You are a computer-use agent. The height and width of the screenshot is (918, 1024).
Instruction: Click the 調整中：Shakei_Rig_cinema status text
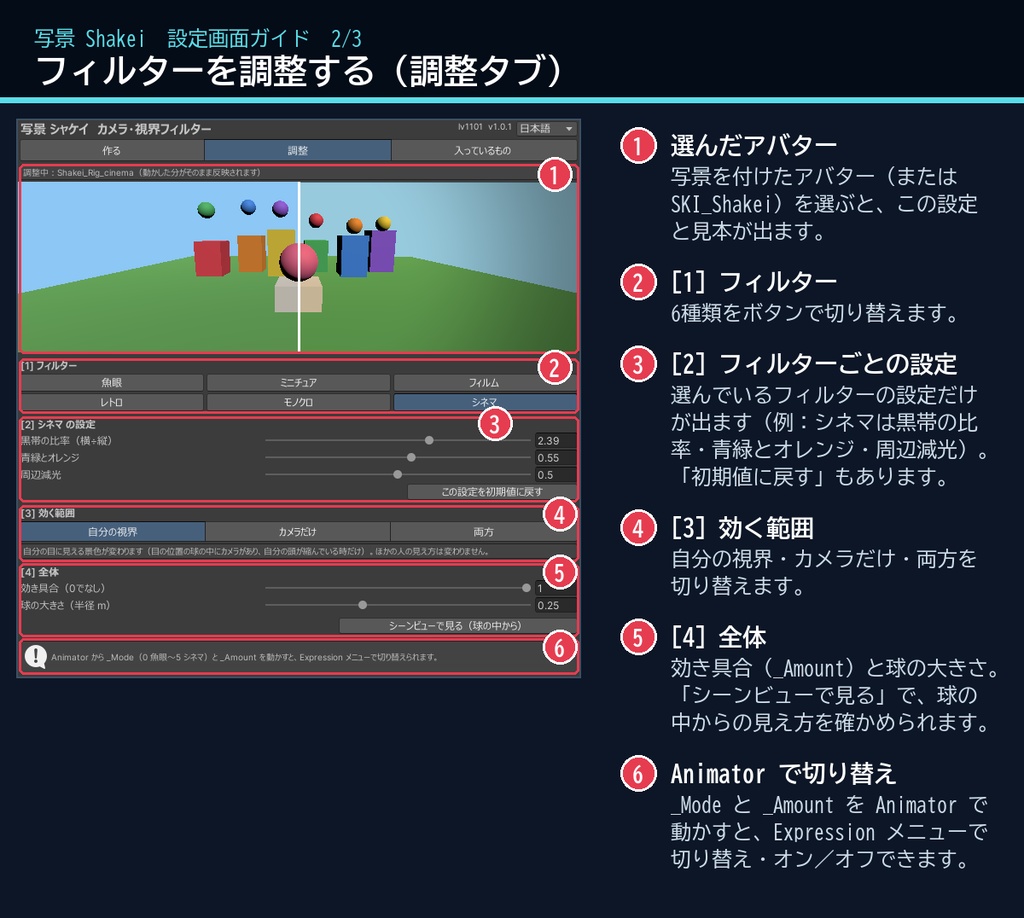click(142, 173)
